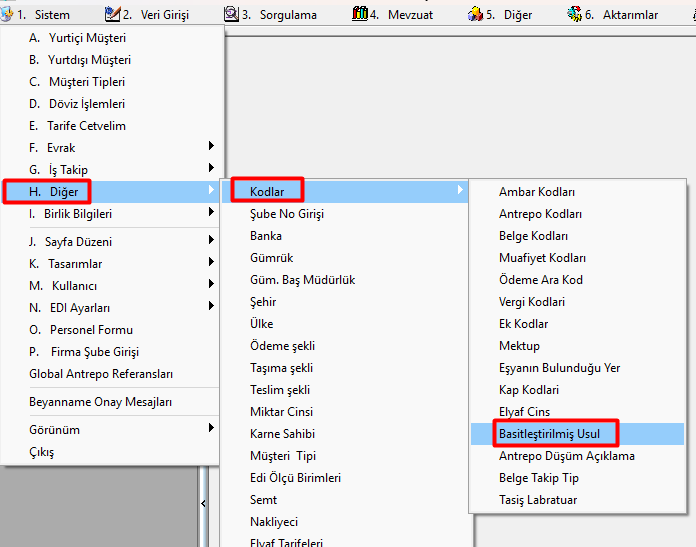Open Personel Formu menu item
The height and width of the screenshot is (547, 696).
[90, 330]
